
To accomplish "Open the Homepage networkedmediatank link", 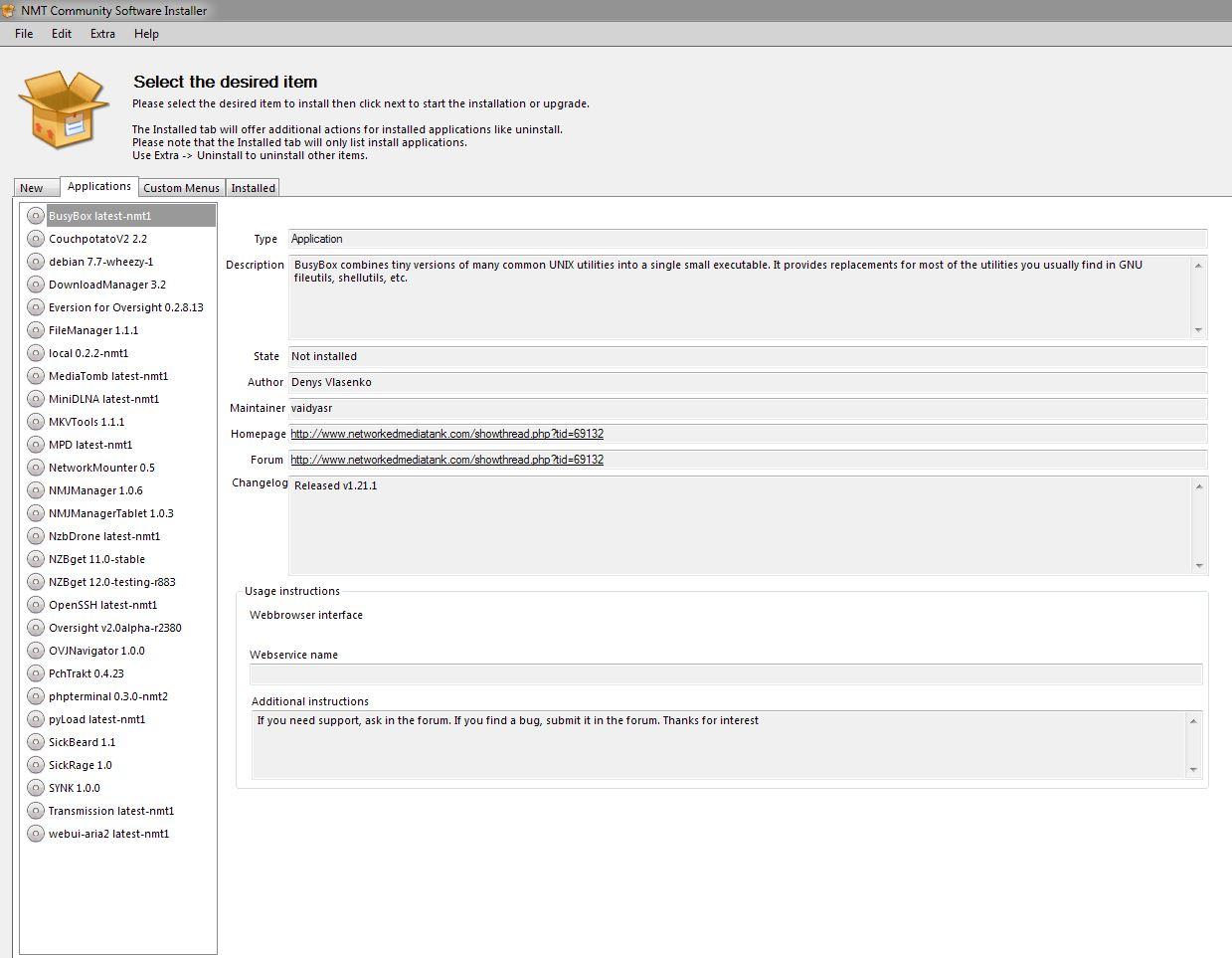I will coord(447,434).
